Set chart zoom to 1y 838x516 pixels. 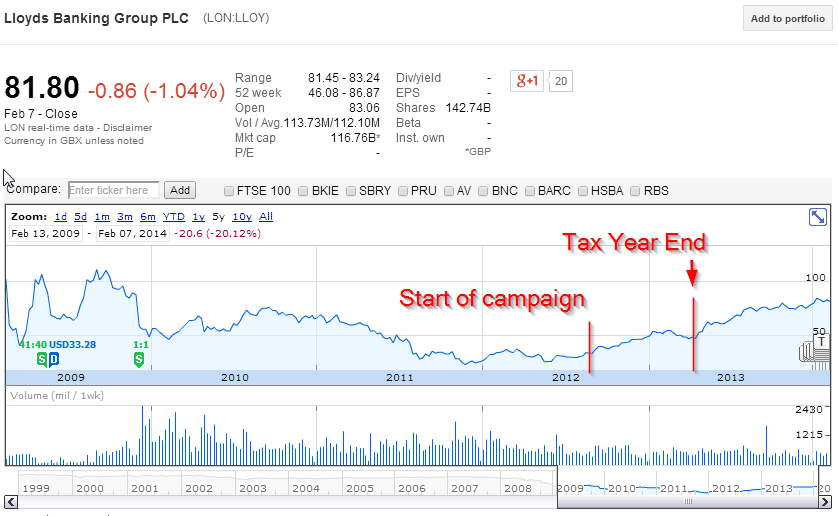(199, 217)
